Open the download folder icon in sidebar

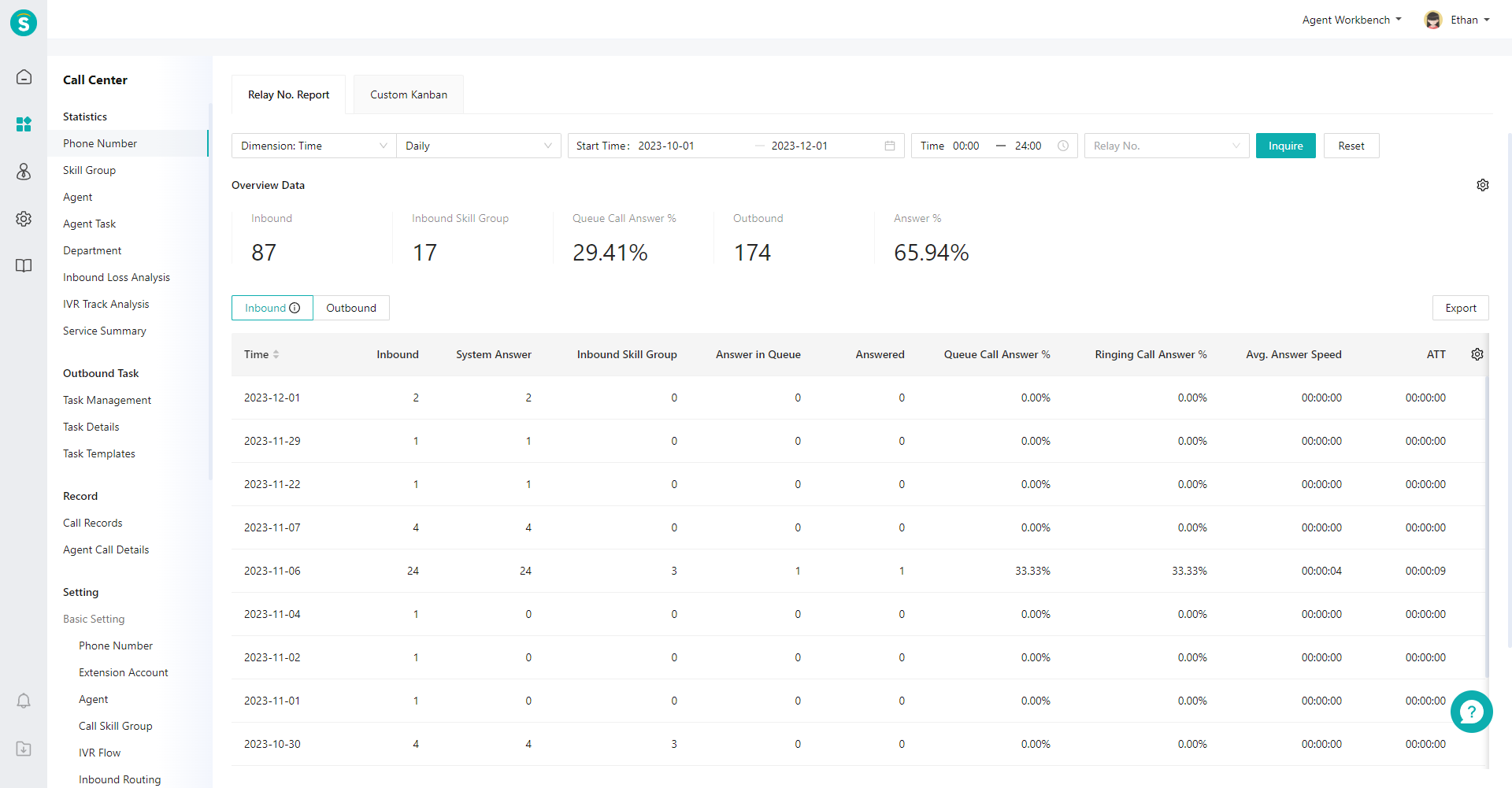pos(24,749)
